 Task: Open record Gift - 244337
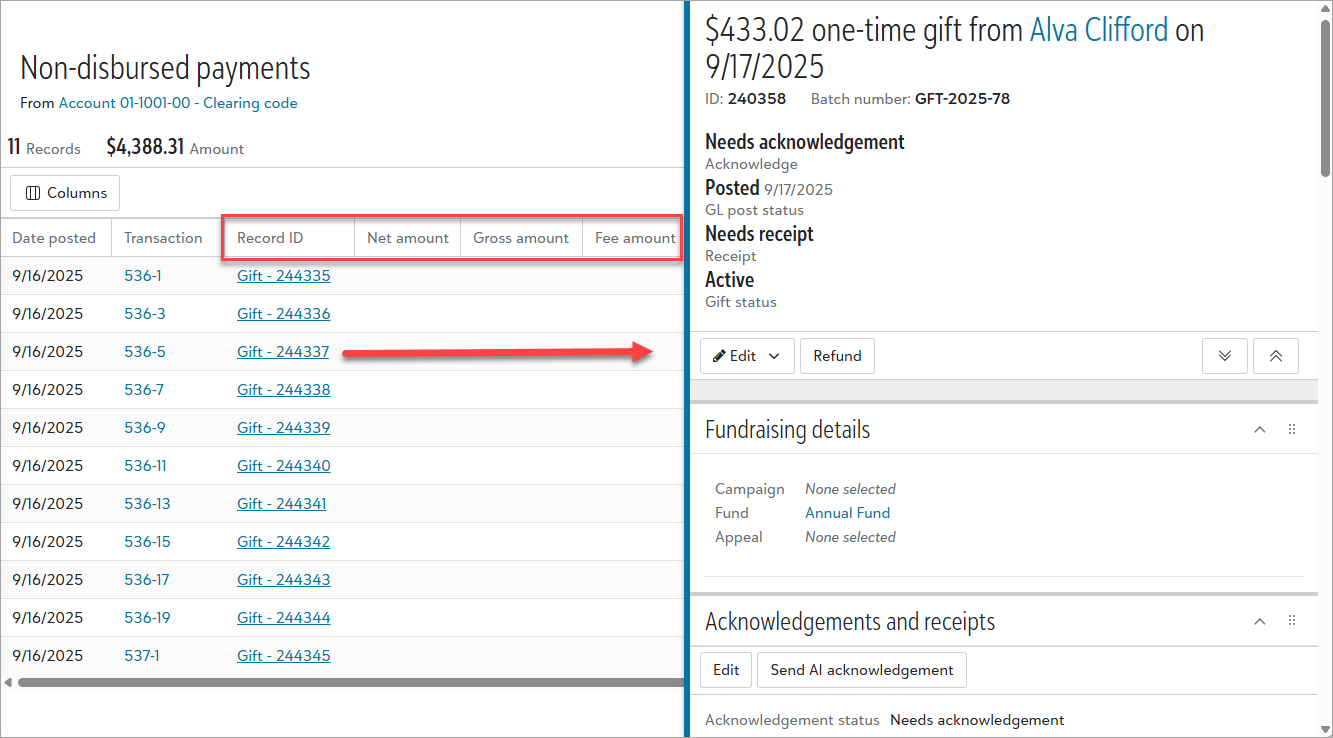[283, 352]
